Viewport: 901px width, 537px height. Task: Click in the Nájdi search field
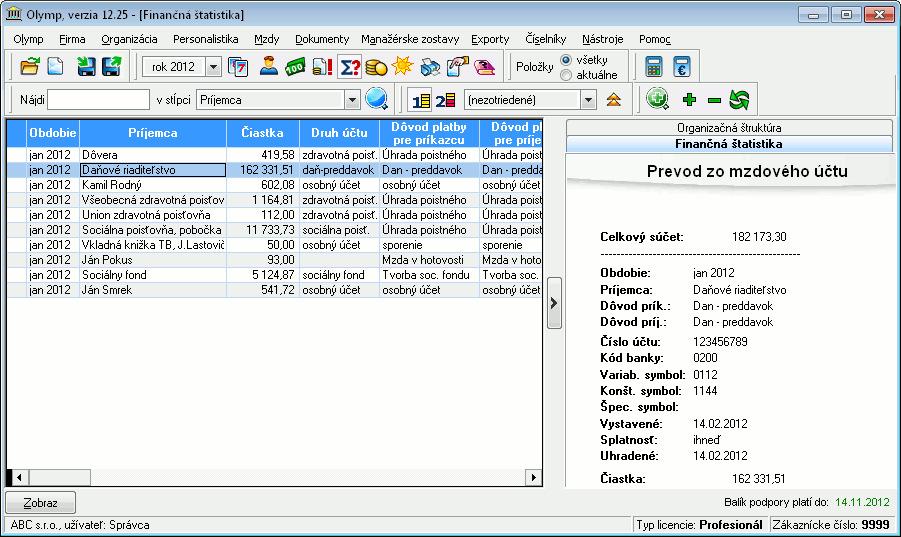tap(98, 100)
